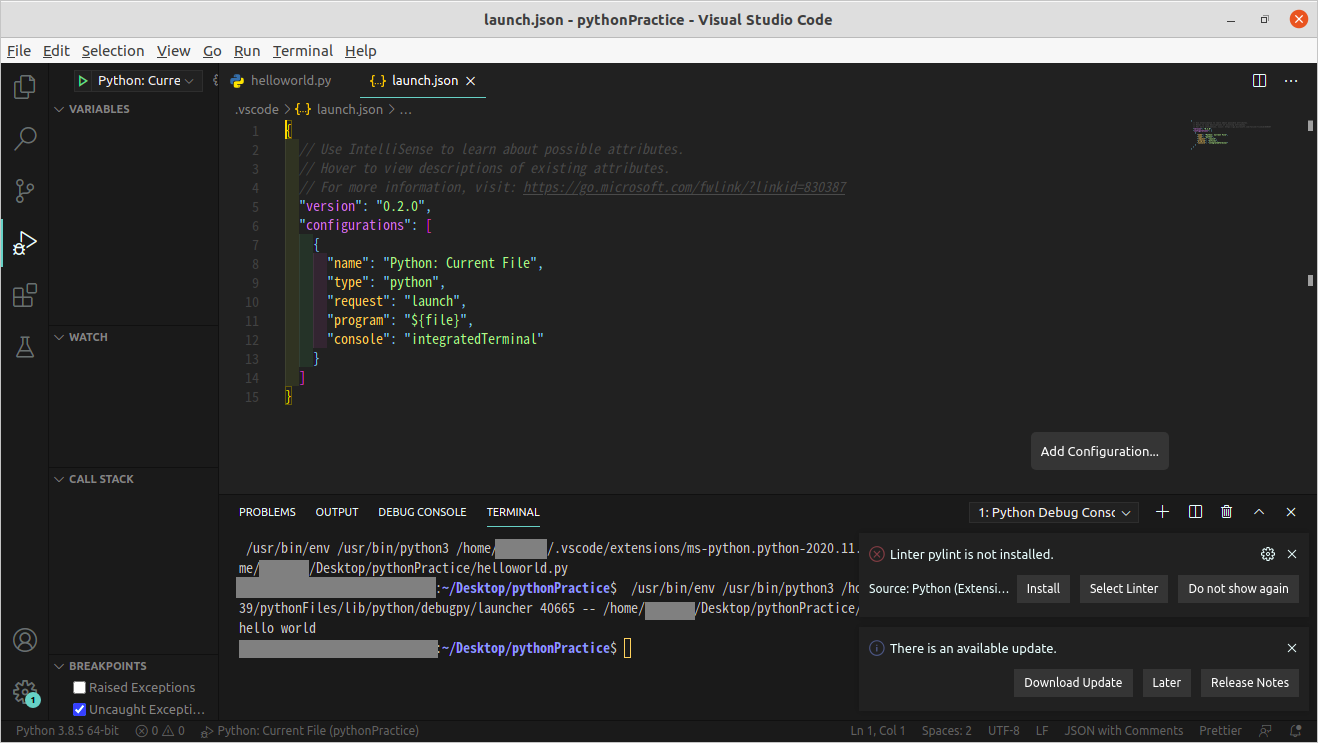Click the code minimap preview
This screenshot has width=1318, height=743.
[x=1230, y=135]
